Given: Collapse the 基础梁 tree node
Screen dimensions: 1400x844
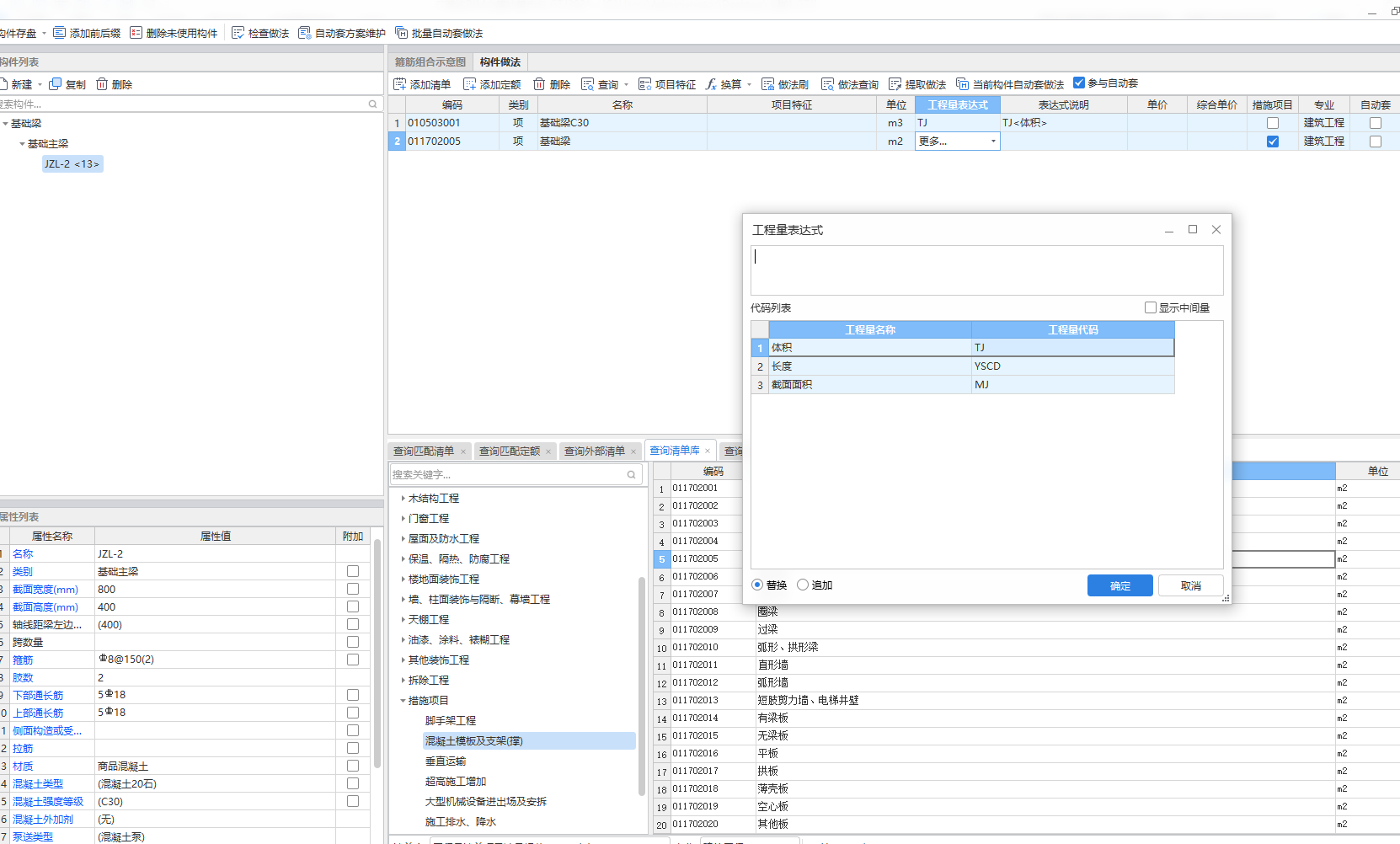Looking at the screenshot, I should pos(5,124).
